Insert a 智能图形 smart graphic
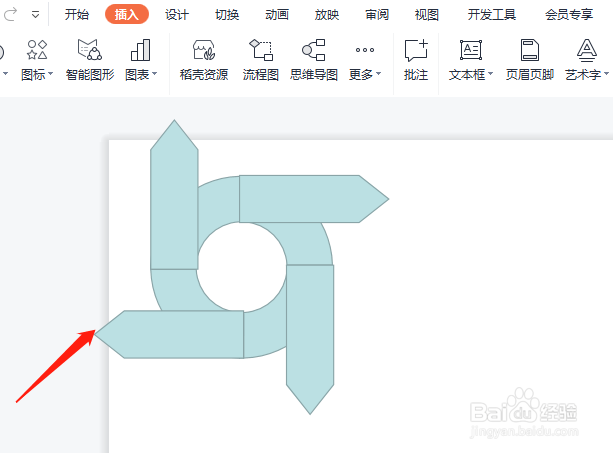The height and width of the screenshot is (453, 613). [90, 60]
